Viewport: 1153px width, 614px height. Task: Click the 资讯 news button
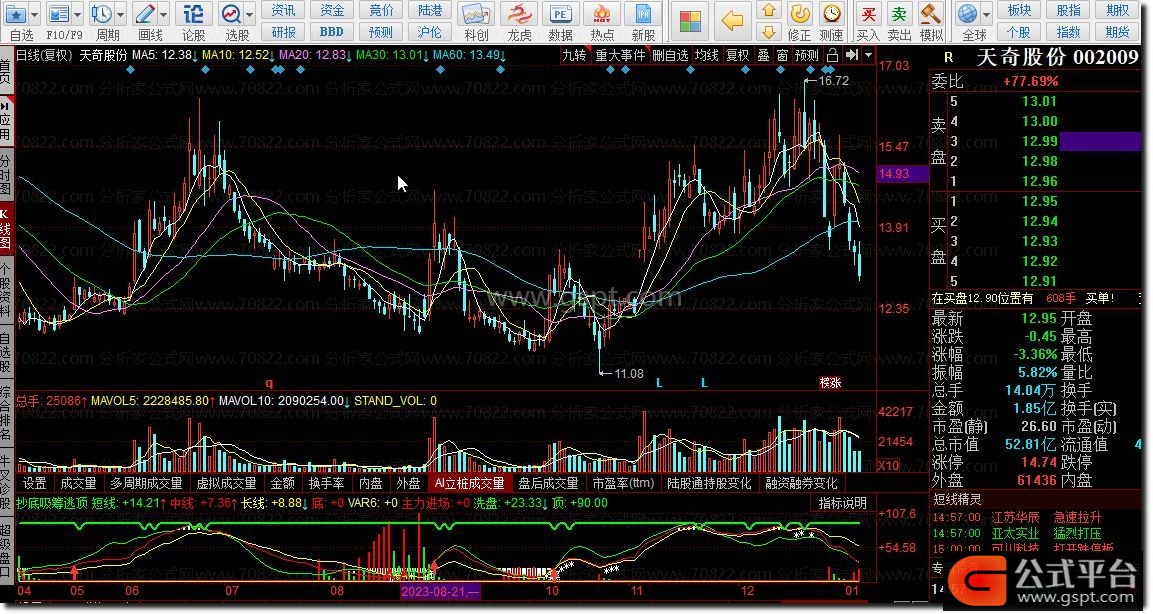283,10
